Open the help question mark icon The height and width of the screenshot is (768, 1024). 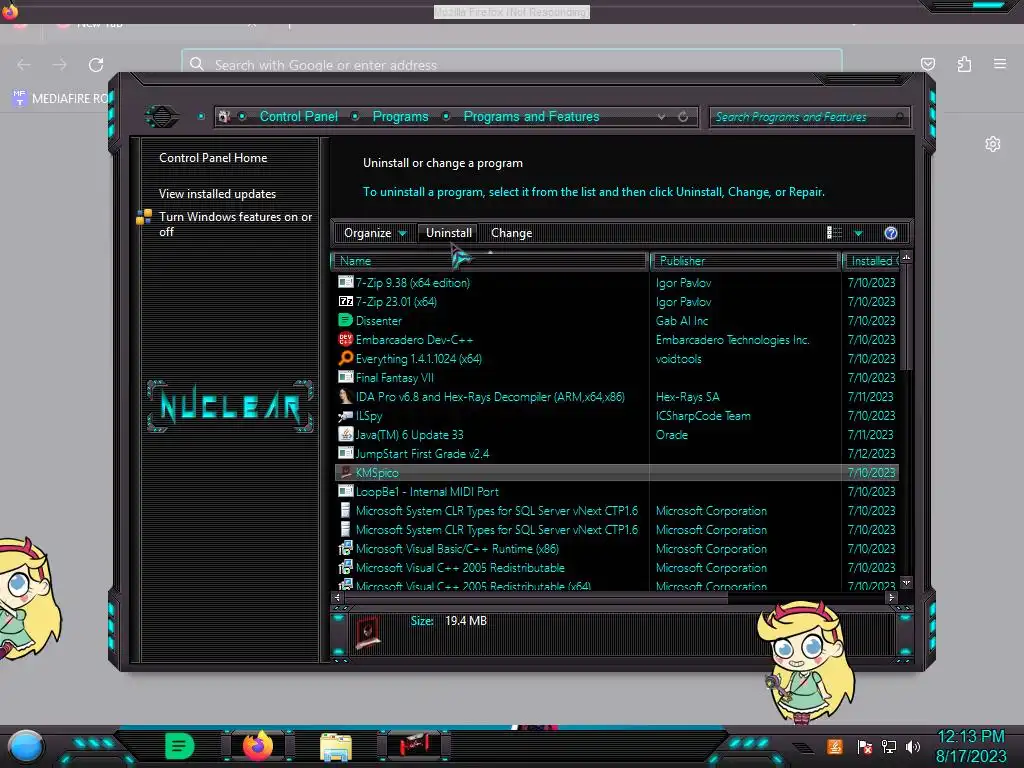click(x=891, y=233)
